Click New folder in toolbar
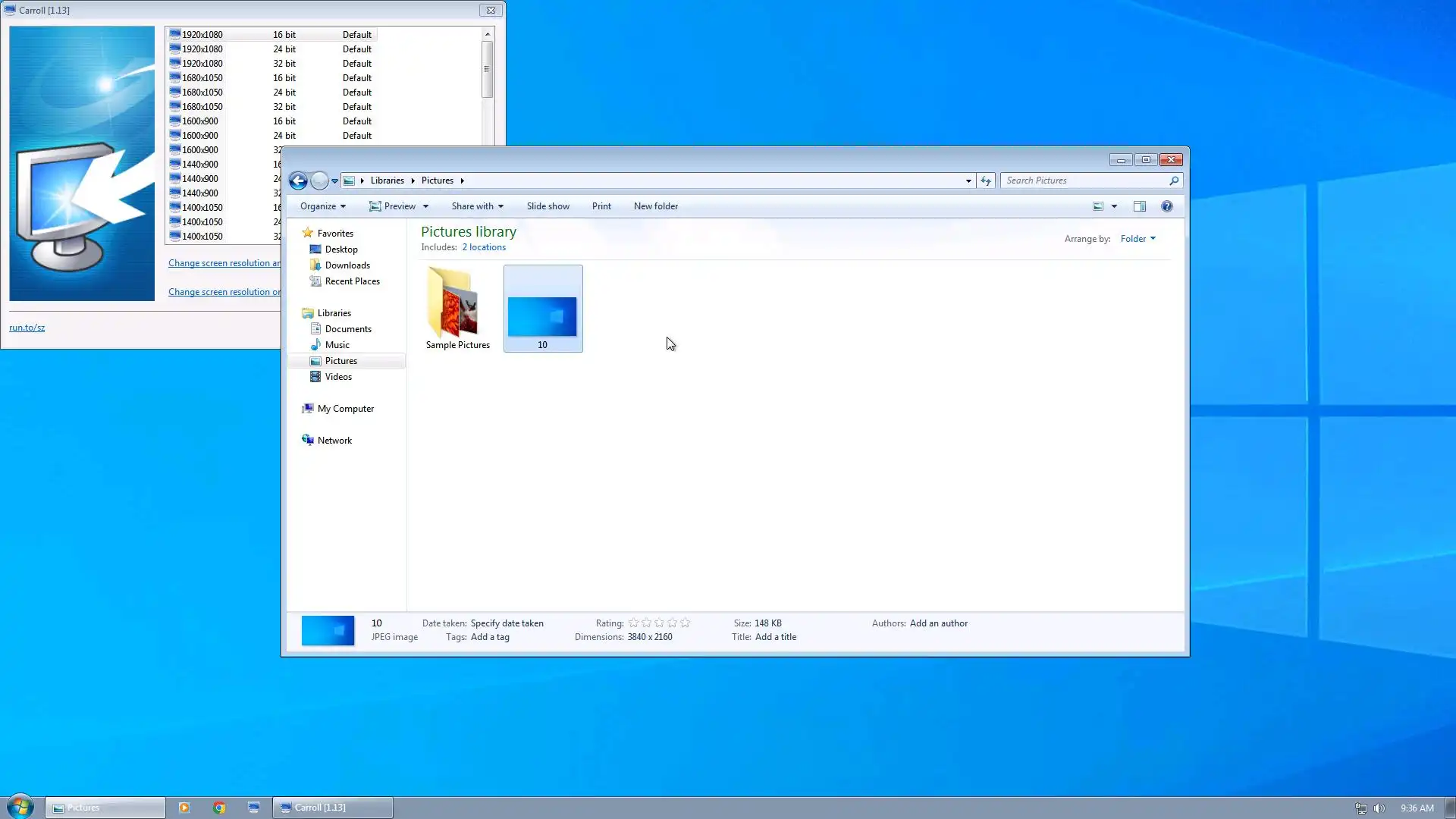This screenshot has width=1456, height=819. click(x=655, y=206)
